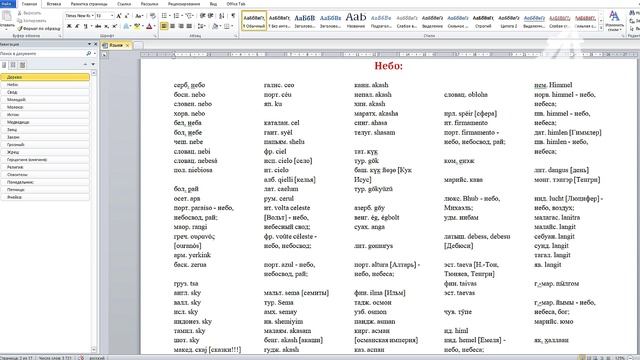Toggle Superscript formatting
Screen dimensions: 640x360
(114, 26)
